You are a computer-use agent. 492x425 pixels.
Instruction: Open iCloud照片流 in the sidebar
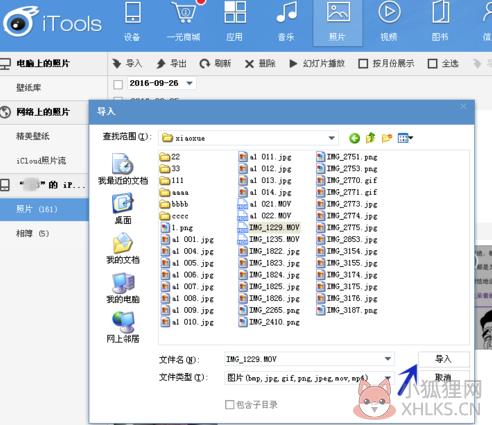point(41,161)
